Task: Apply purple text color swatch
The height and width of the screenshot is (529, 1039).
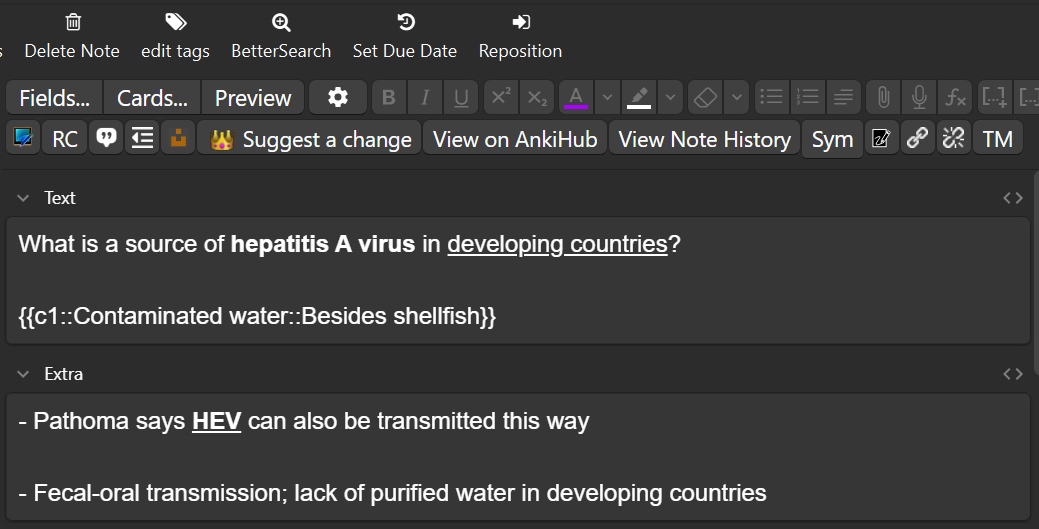Action: coord(576,97)
